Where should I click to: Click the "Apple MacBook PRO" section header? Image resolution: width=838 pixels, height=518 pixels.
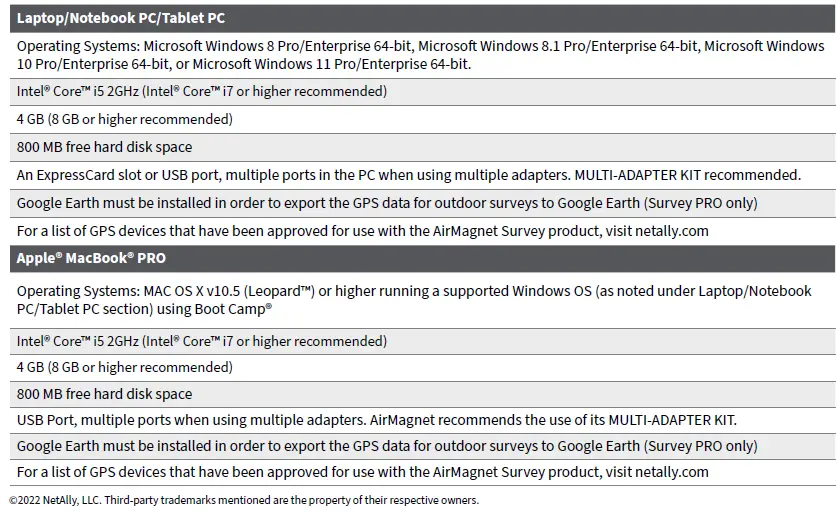point(91,258)
